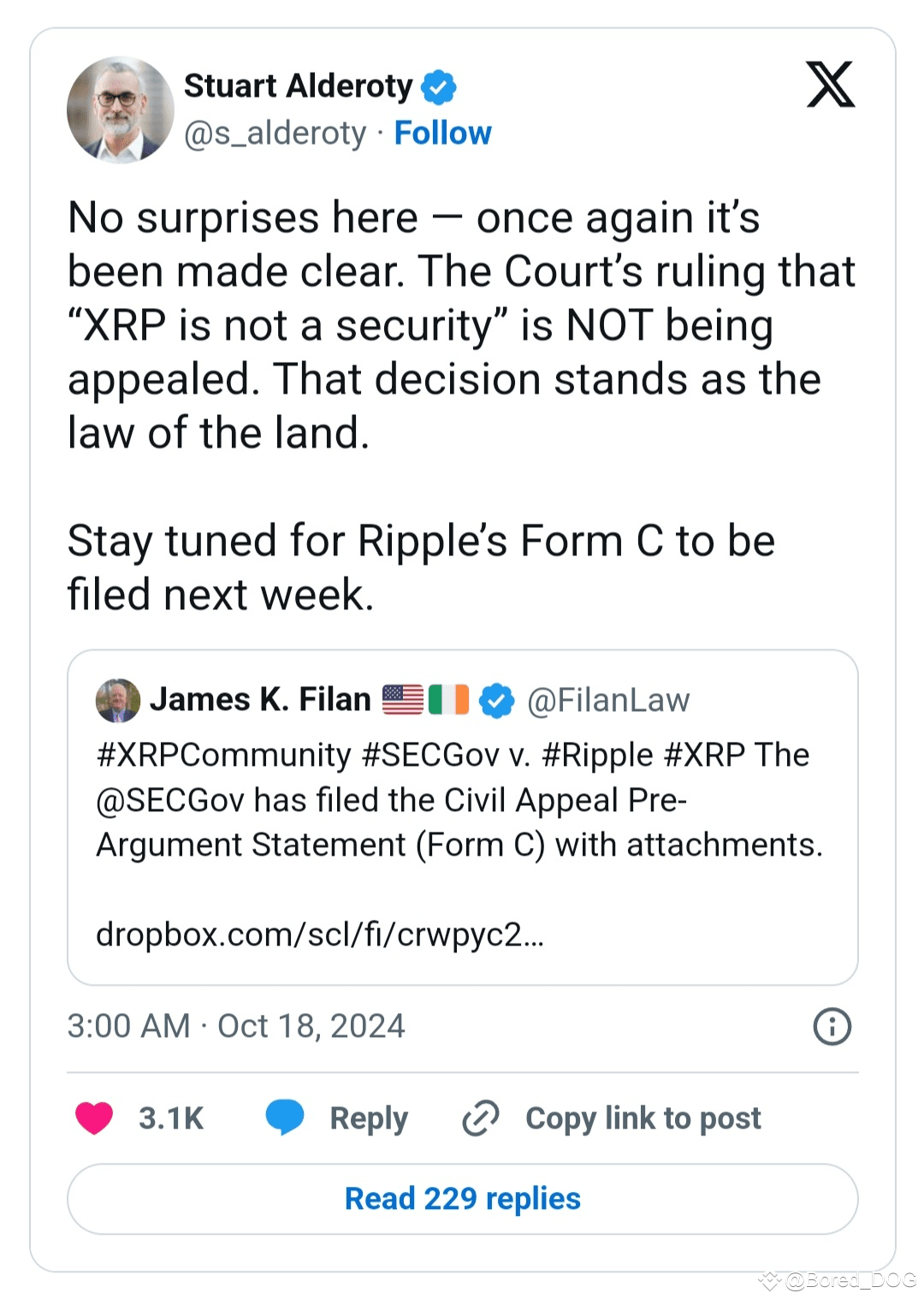Like the post with heart icon

coord(94,1118)
